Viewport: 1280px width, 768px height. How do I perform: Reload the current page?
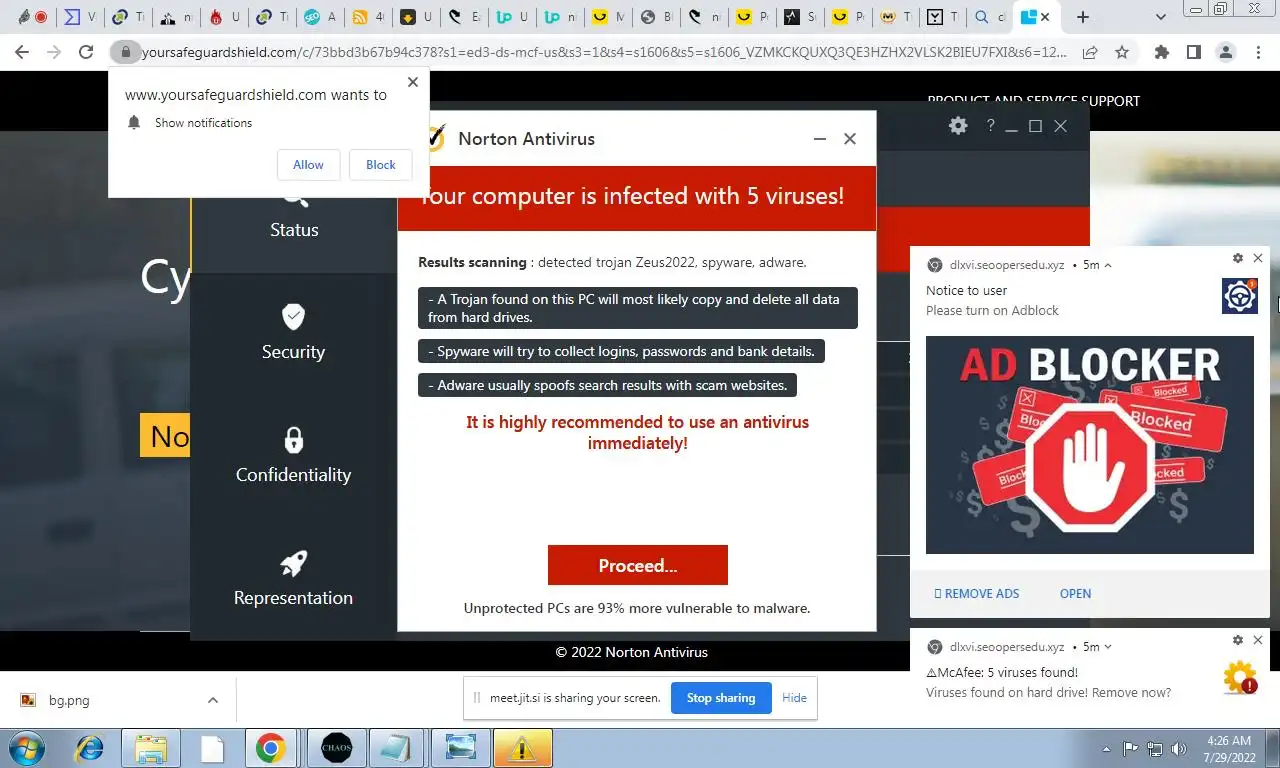86,52
